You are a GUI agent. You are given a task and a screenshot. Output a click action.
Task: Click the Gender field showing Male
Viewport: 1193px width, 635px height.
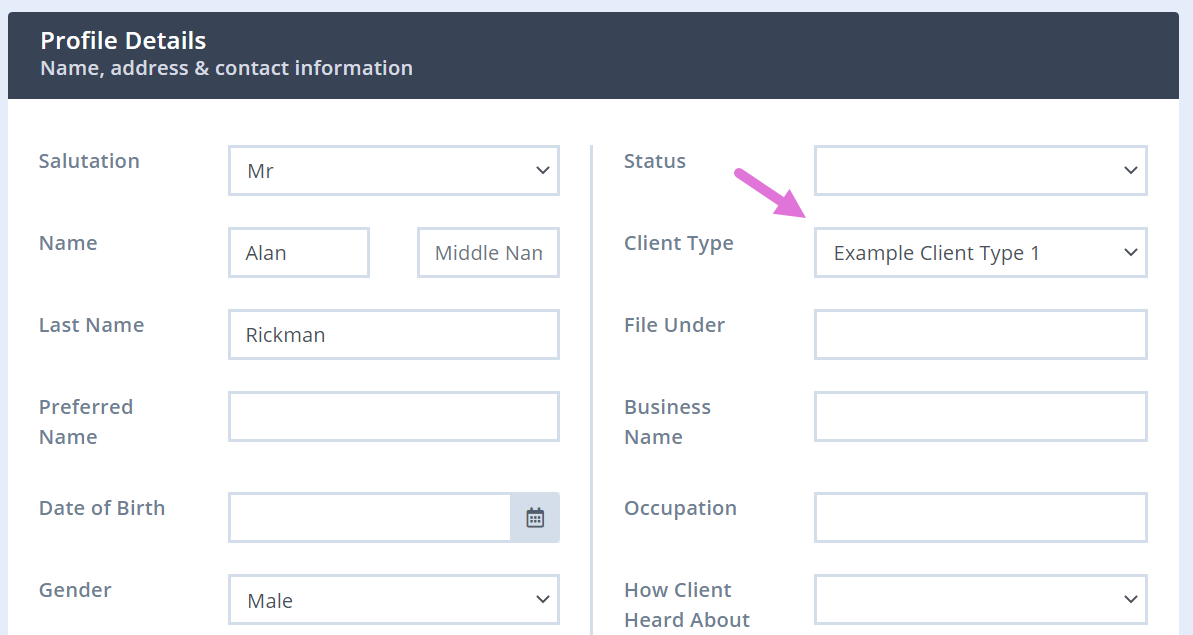[393, 599]
